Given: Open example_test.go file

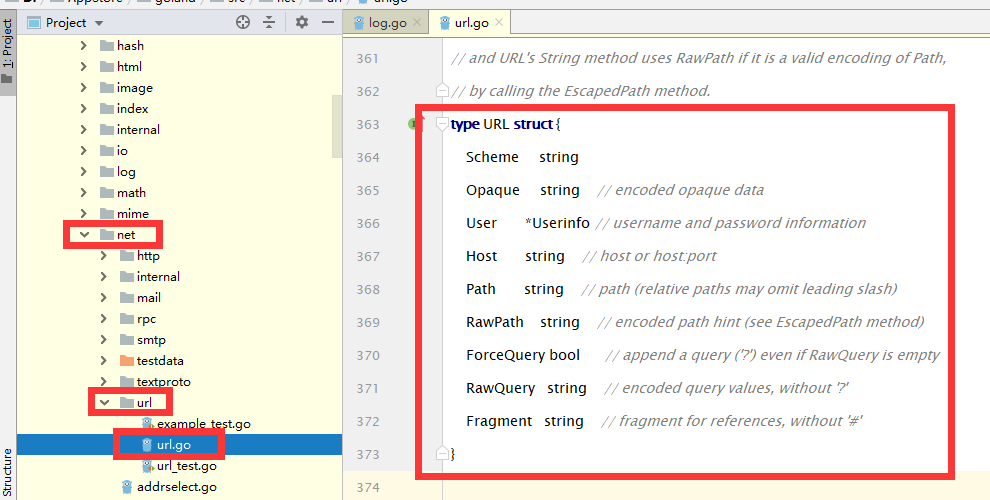Looking at the screenshot, I should pos(203,424).
